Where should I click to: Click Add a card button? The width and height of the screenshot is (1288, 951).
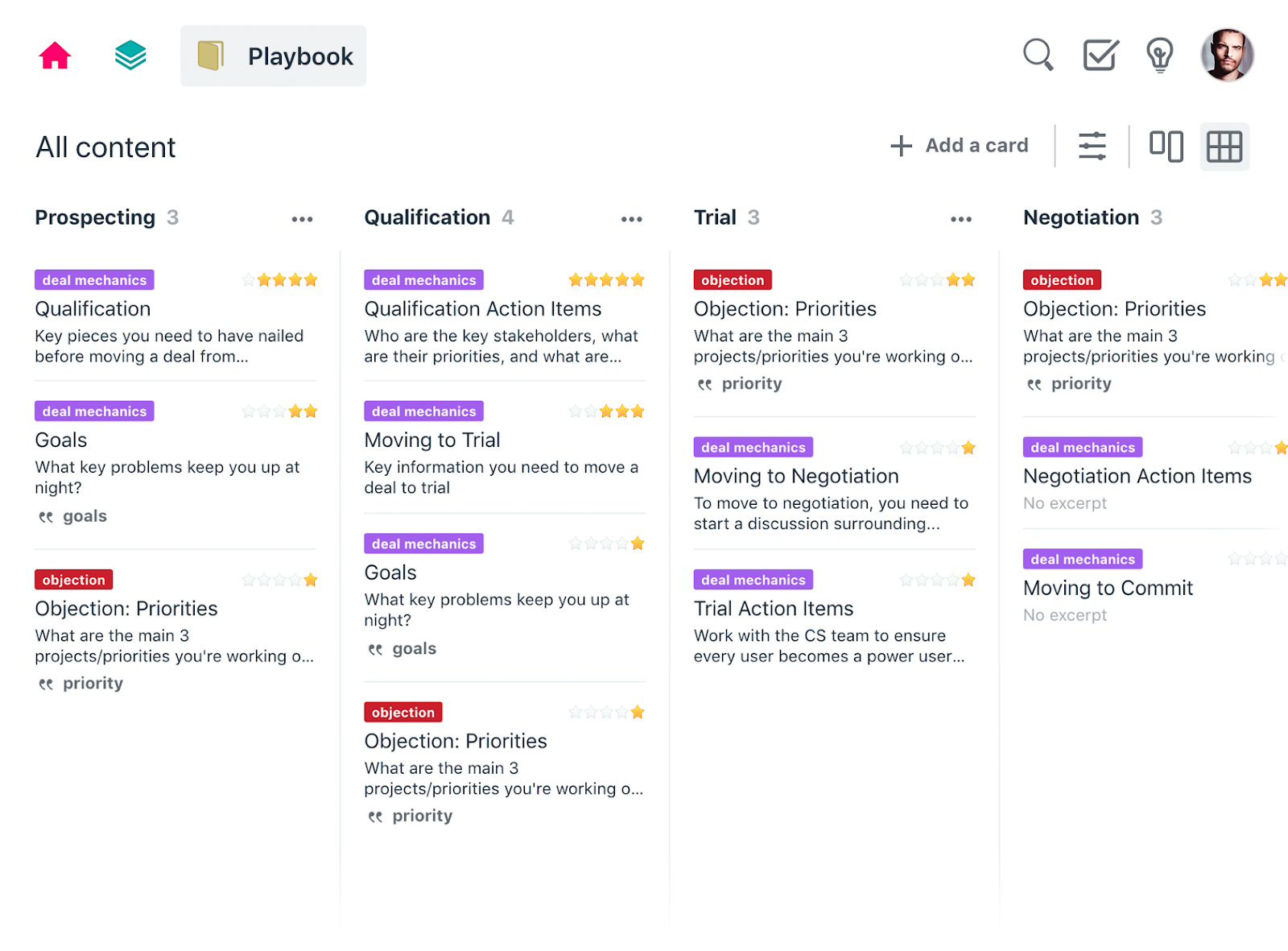click(x=960, y=146)
